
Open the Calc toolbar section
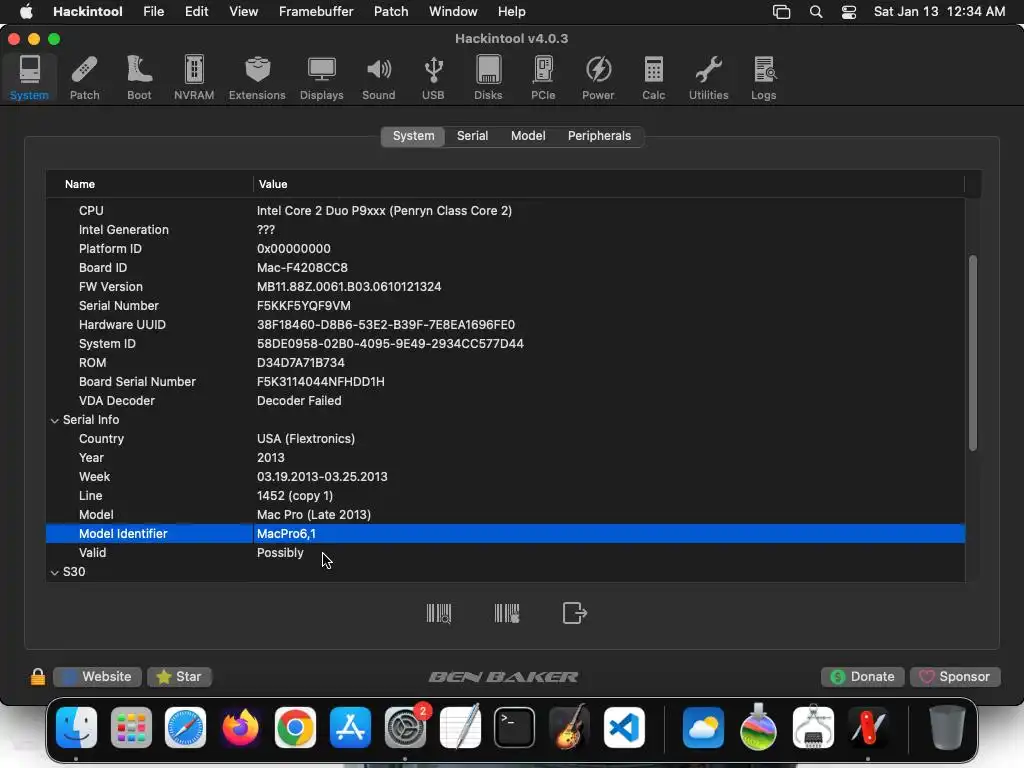click(653, 78)
